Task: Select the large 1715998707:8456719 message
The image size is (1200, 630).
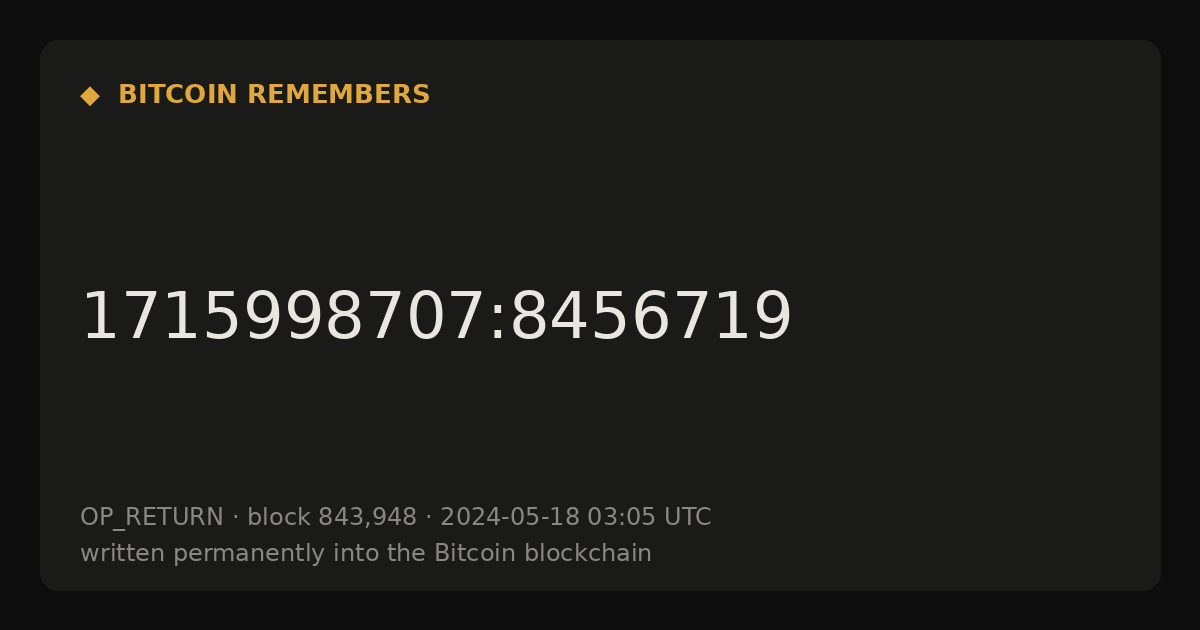Action: pos(436,318)
